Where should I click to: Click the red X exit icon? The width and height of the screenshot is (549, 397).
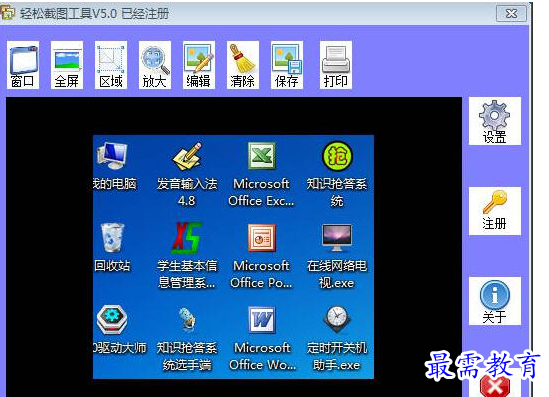pyautogui.click(x=495, y=387)
